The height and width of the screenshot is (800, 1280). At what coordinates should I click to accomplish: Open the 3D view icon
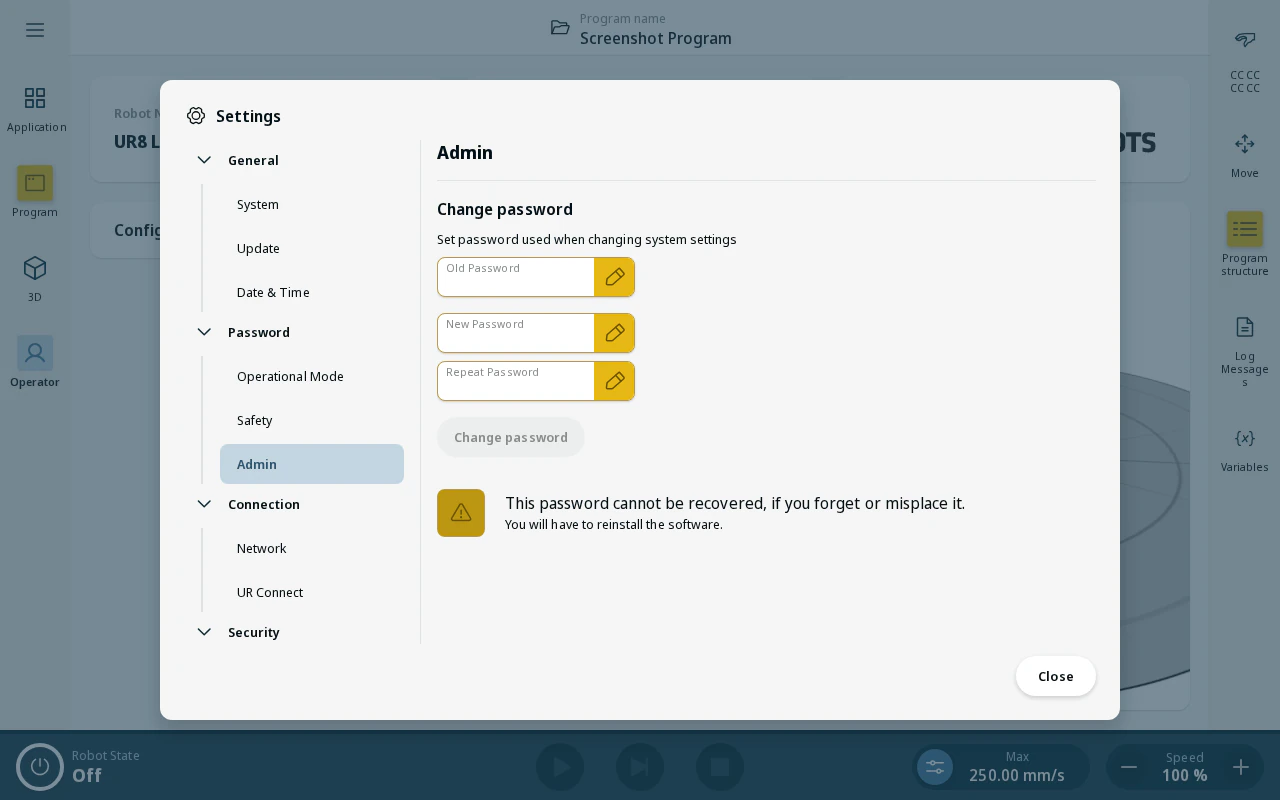[35, 268]
